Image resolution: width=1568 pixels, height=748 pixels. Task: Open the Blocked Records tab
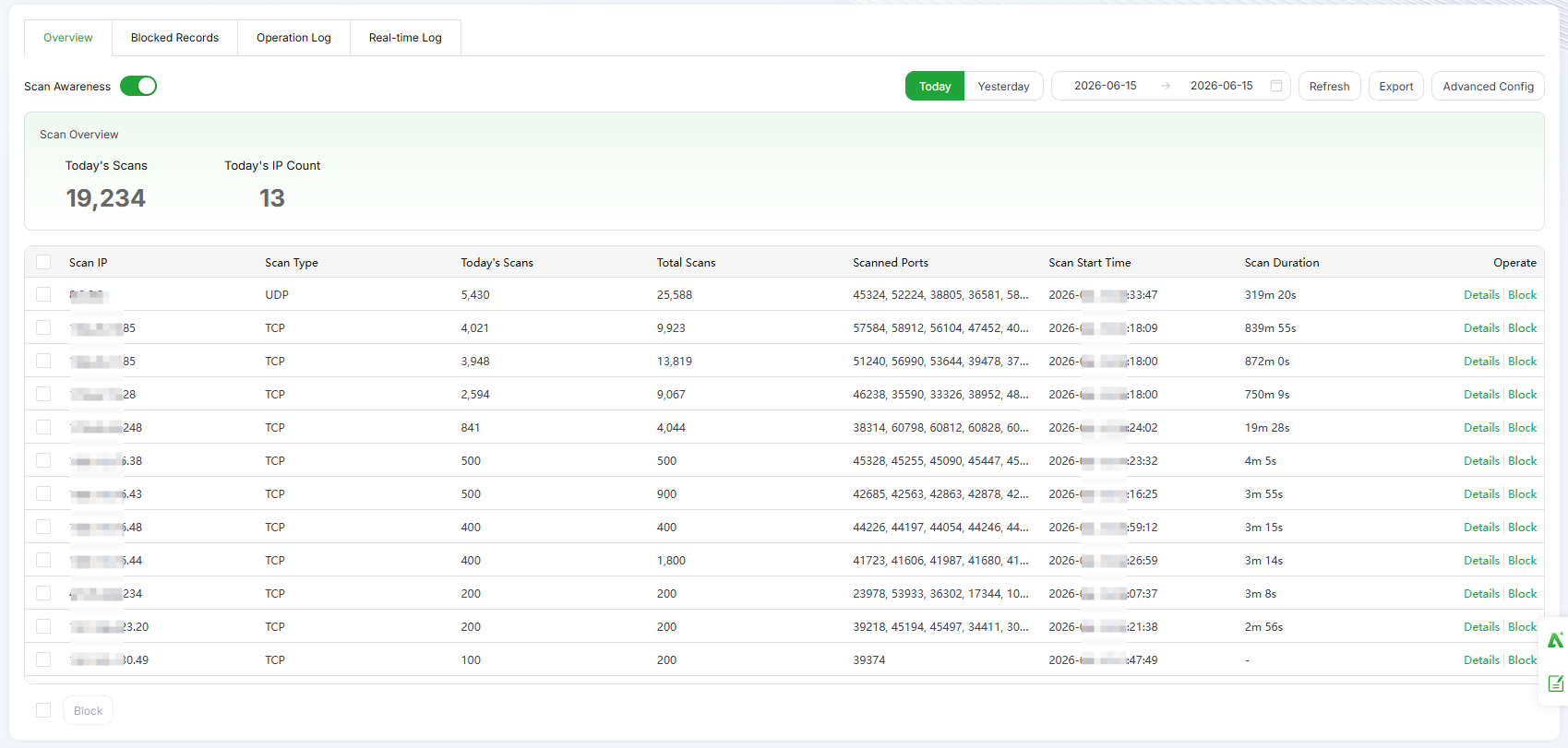(174, 38)
